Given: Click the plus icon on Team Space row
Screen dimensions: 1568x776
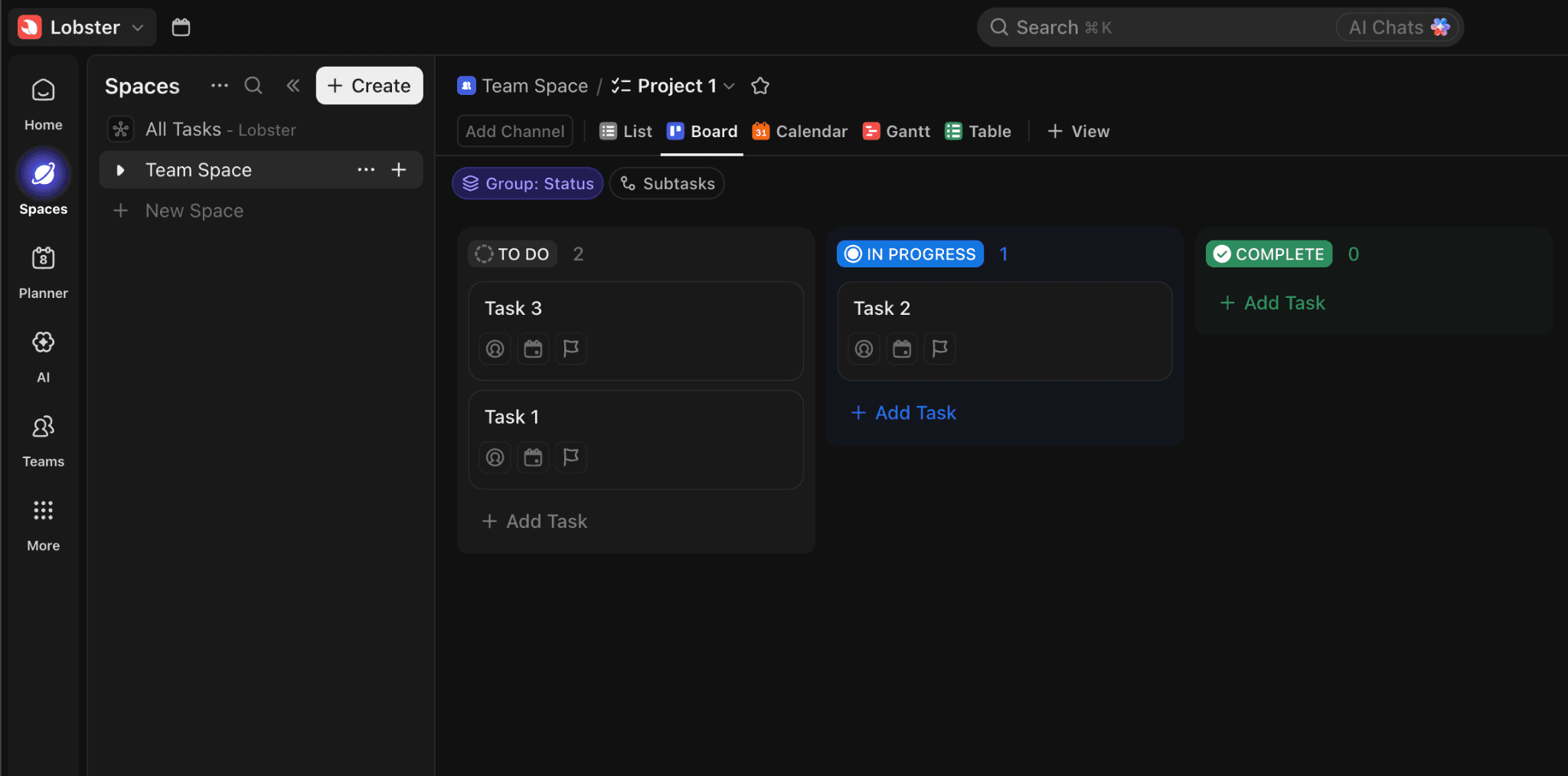Looking at the screenshot, I should click(x=399, y=169).
